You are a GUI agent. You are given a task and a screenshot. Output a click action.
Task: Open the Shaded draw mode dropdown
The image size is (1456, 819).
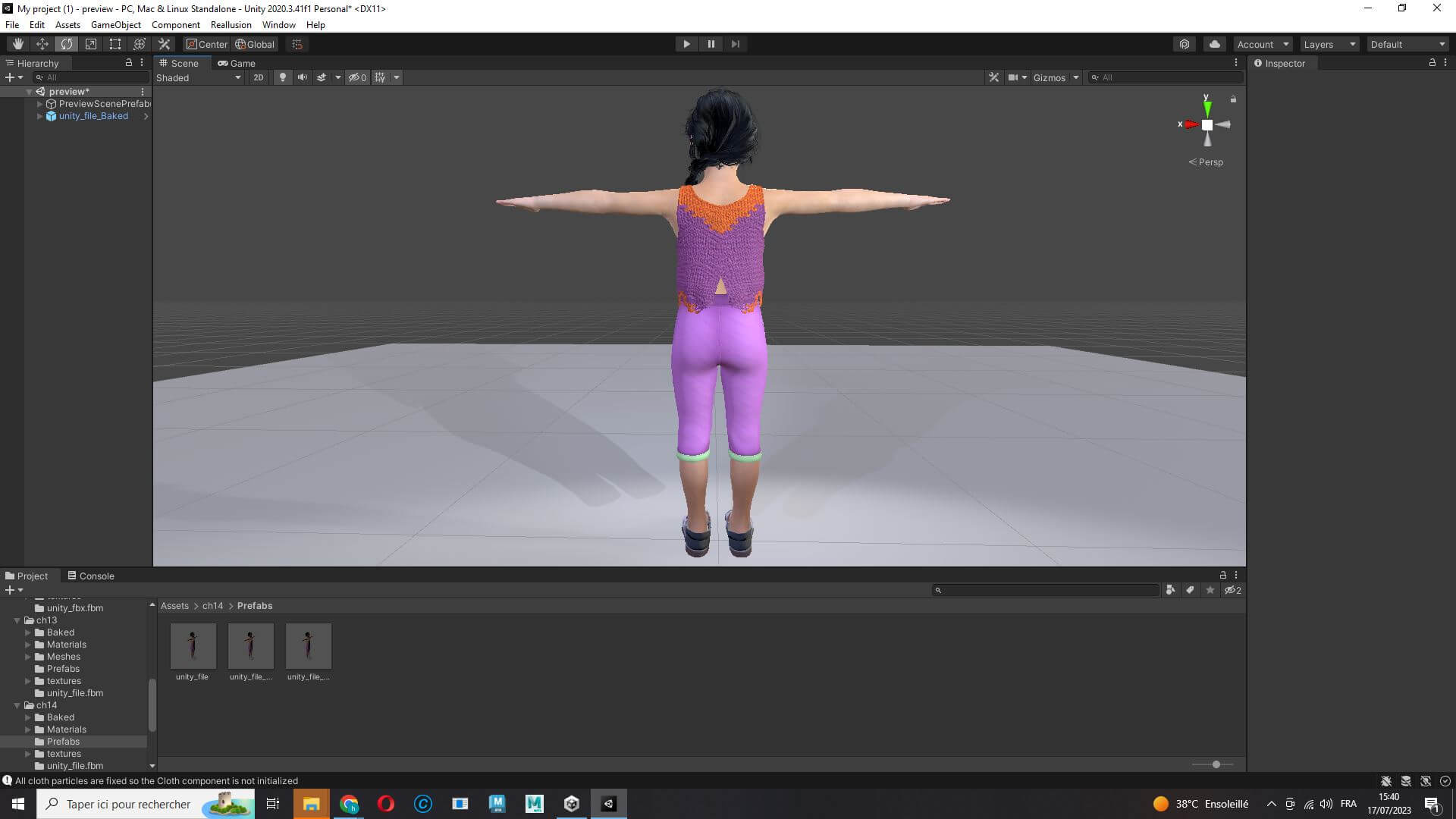point(198,77)
